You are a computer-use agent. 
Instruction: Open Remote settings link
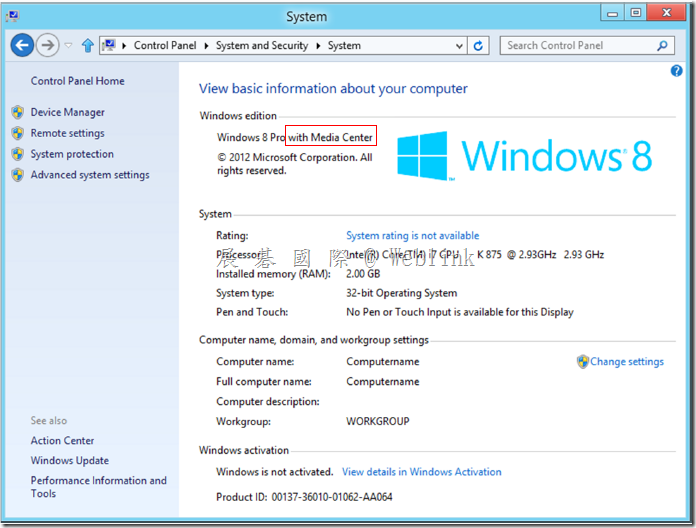tap(67, 134)
